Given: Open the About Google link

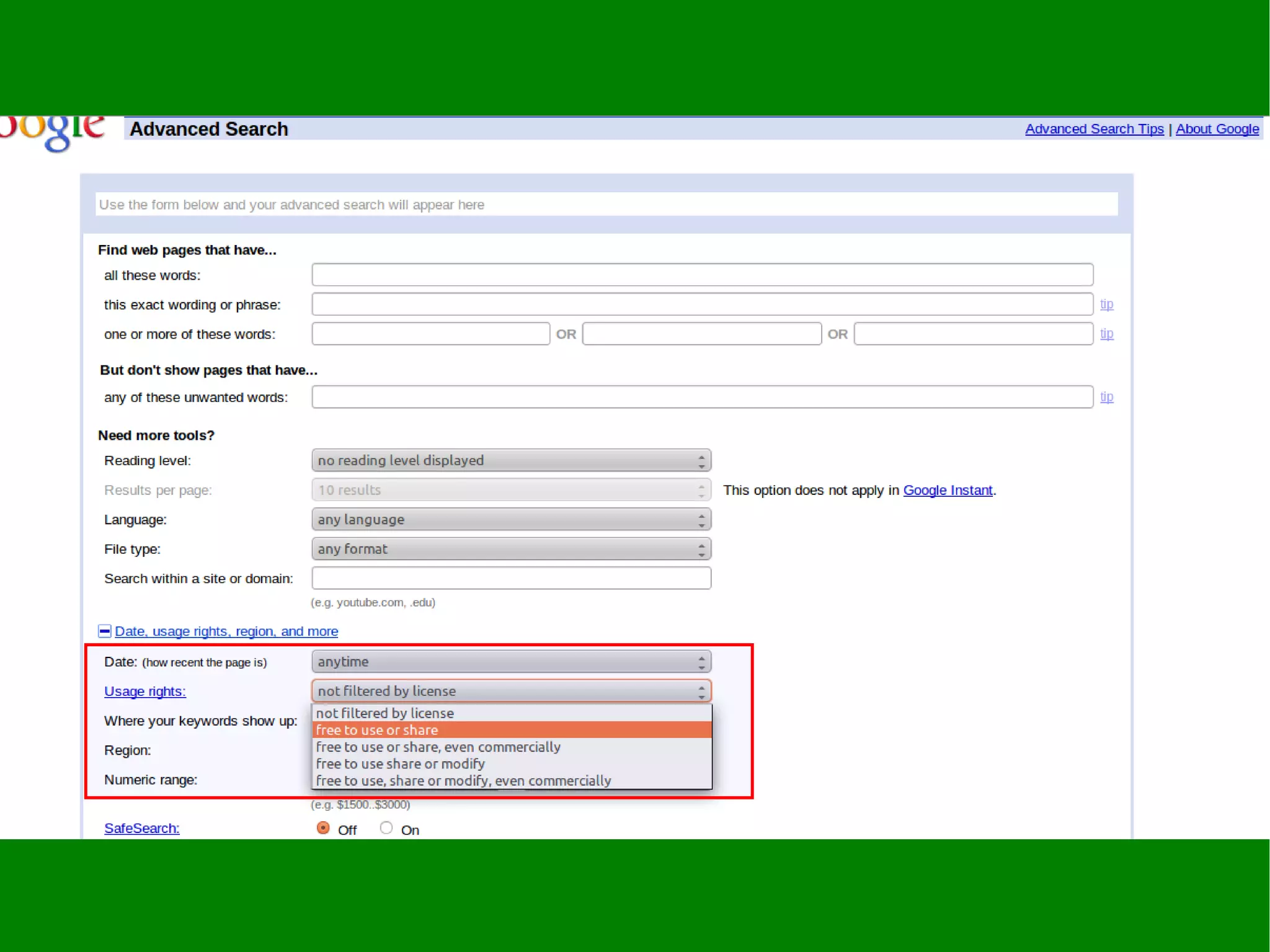Looking at the screenshot, I should pos(1217,129).
